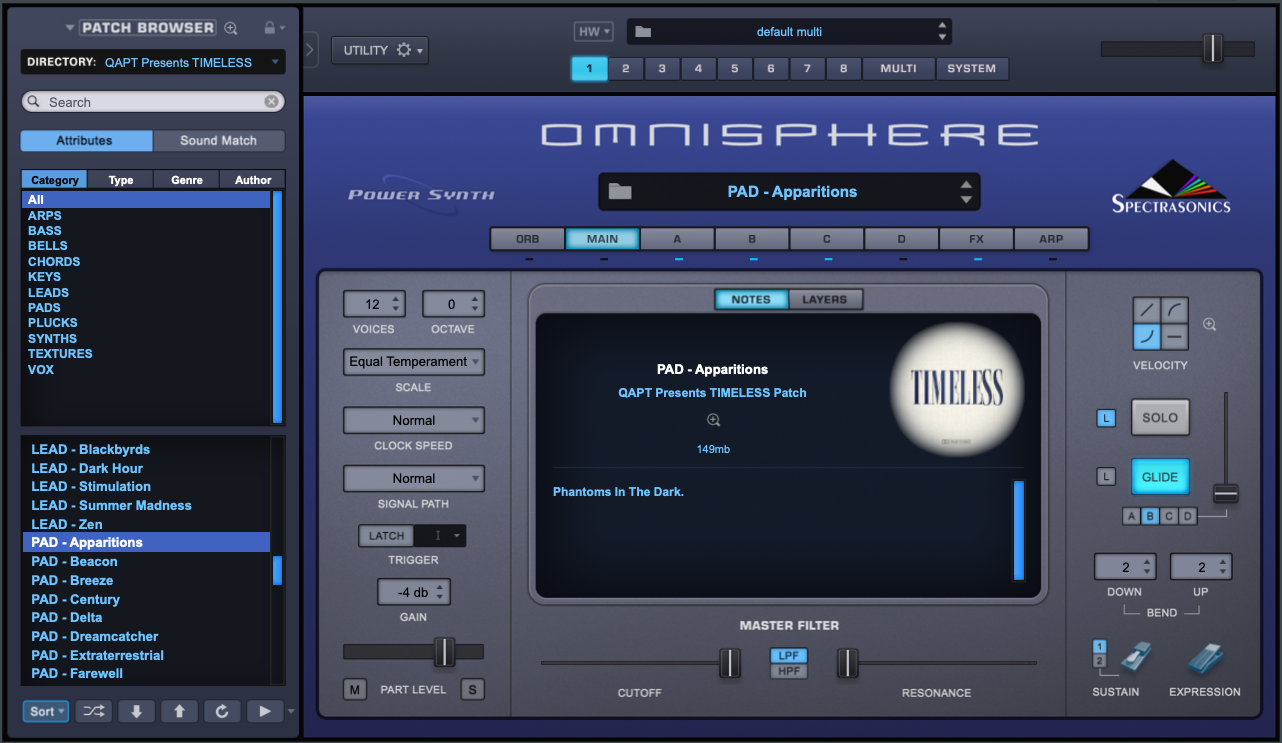Select the PAD - Dreamcatcher patch
The height and width of the screenshot is (743, 1282).
(146, 636)
